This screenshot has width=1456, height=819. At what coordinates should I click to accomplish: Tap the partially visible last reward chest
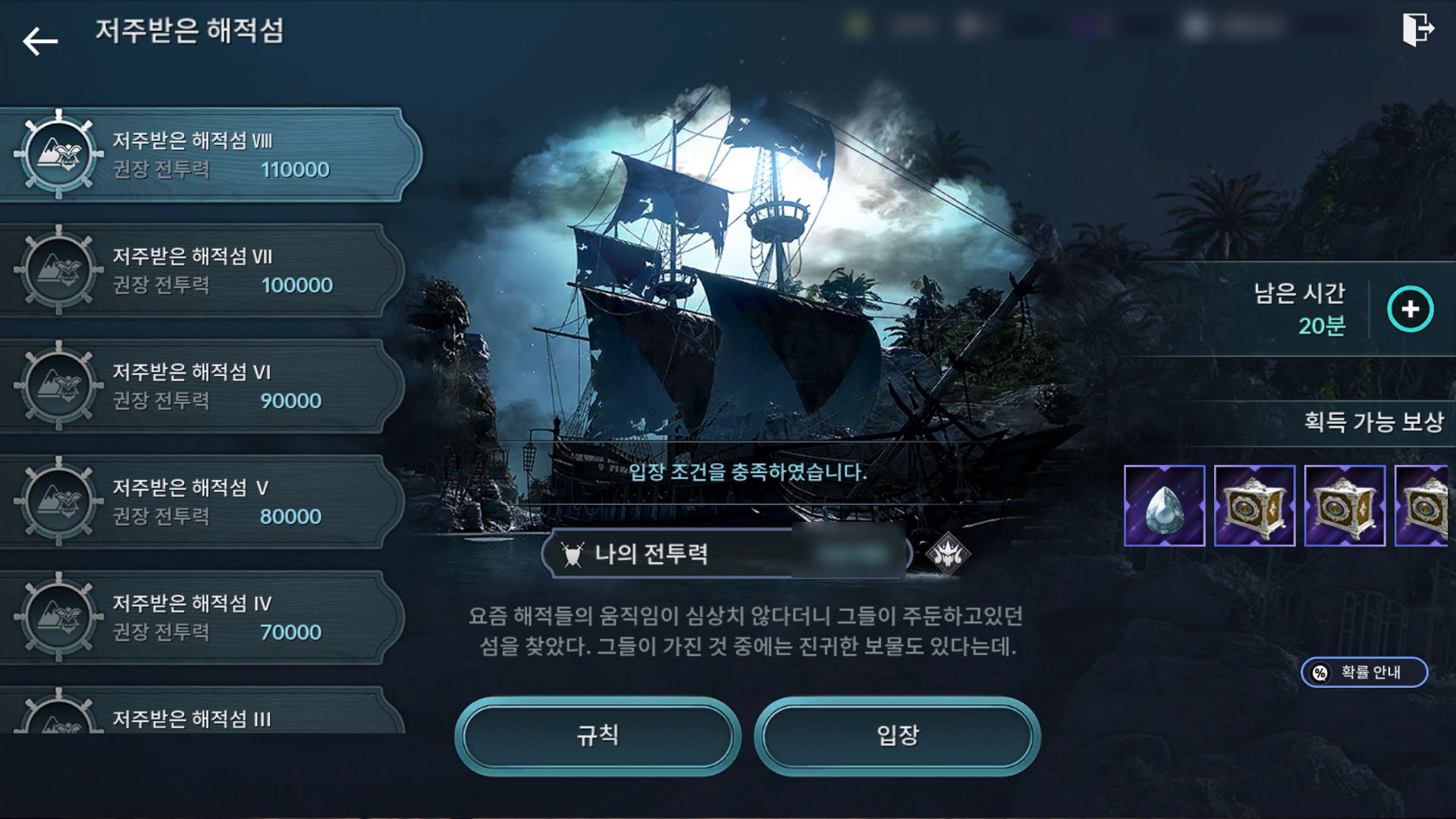[1422, 506]
